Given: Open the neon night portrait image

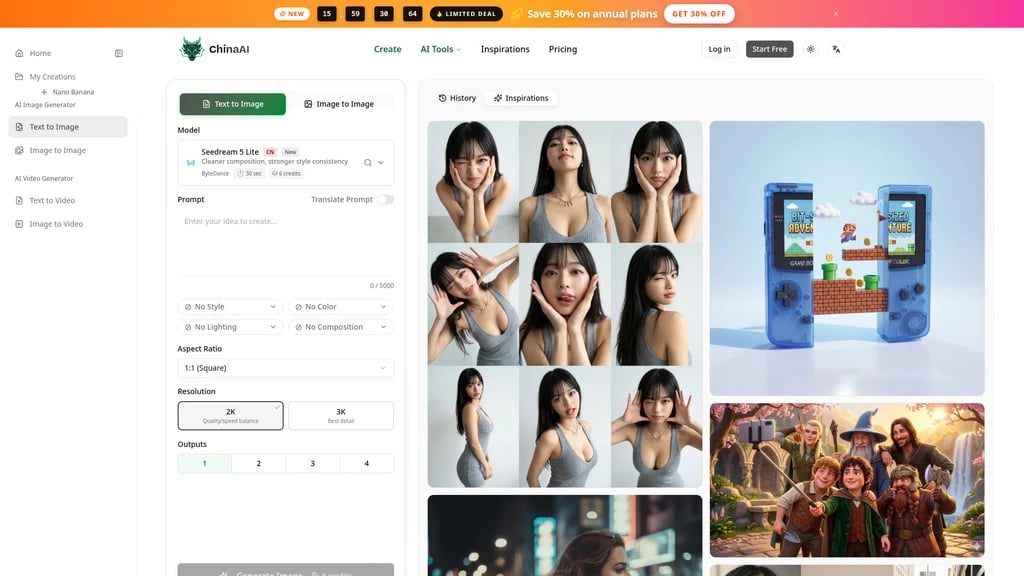Looking at the screenshot, I should click(565, 536).
